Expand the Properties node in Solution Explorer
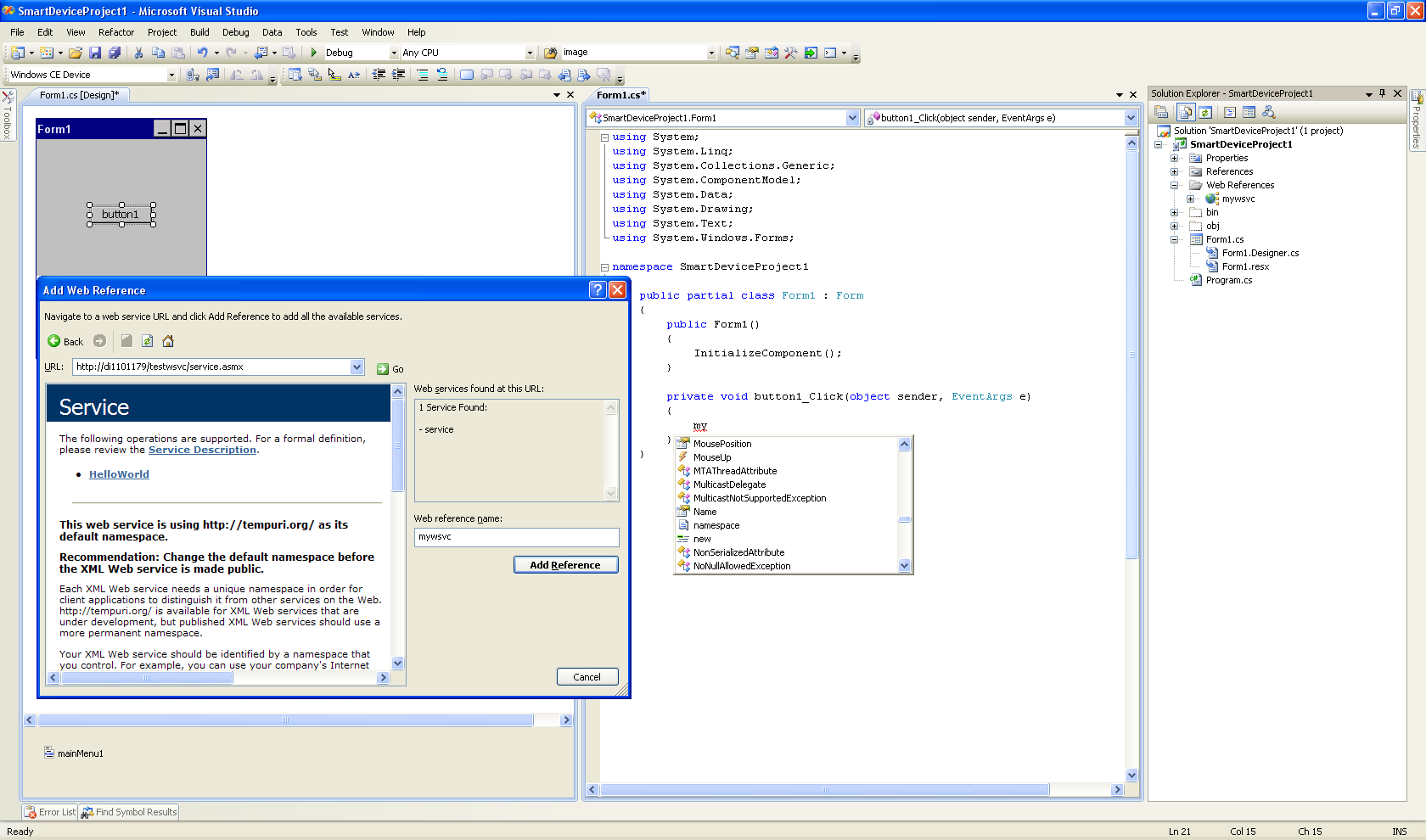 pyautogui.click(x=1174, y=158)
